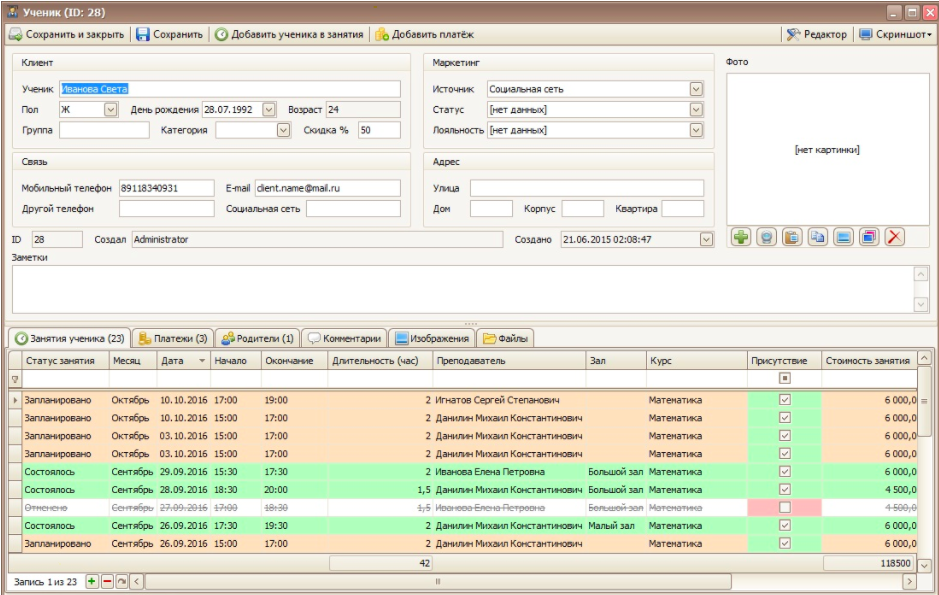Screen dimensions: 939x595
Task: Click the Редактор toolbar button
Action: (x=816, y=34)
